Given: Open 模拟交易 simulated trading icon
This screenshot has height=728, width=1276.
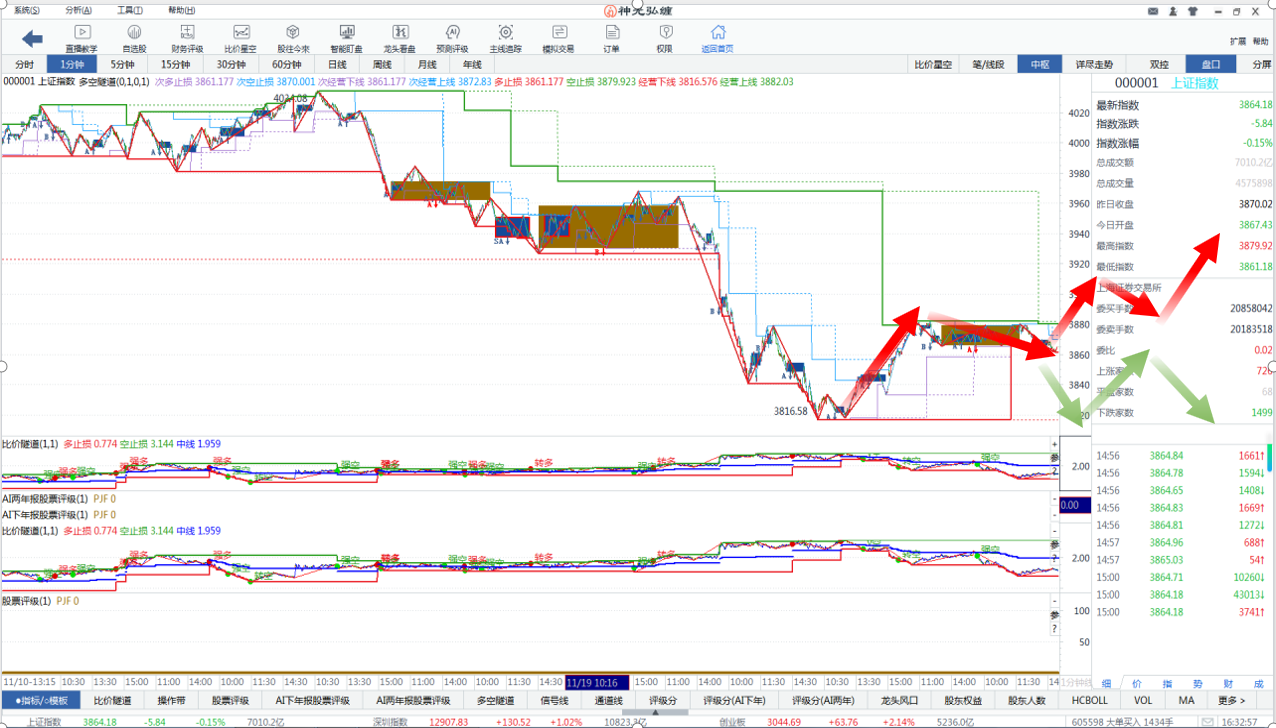Looking at the screenshot, I should coord(558,38).
